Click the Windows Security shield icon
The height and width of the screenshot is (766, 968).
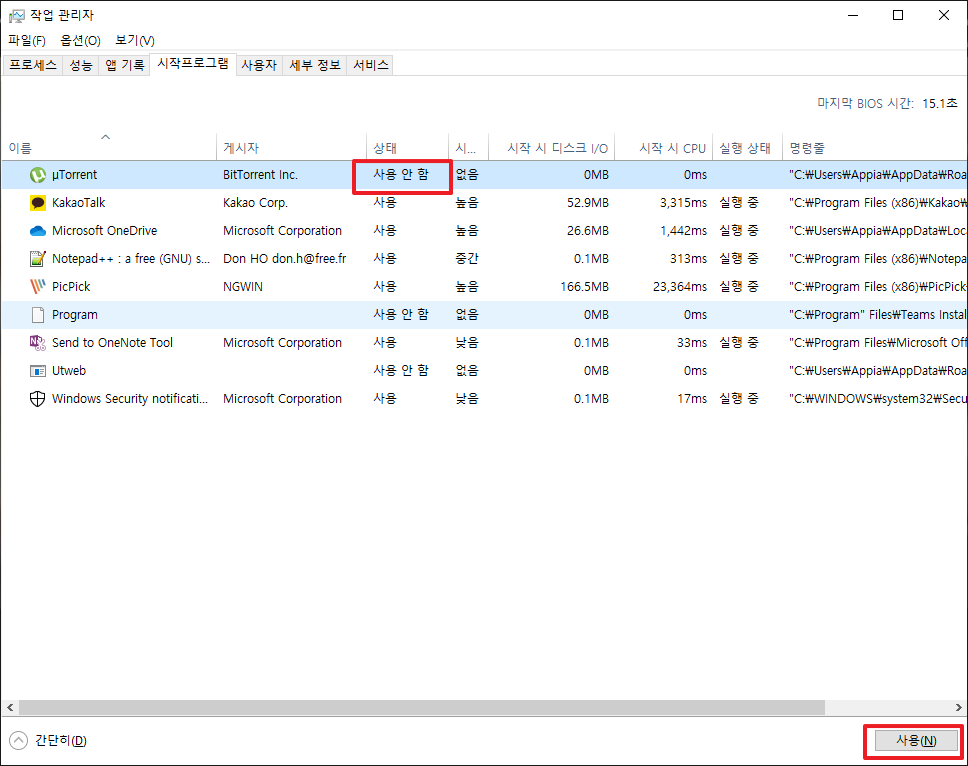38,399
